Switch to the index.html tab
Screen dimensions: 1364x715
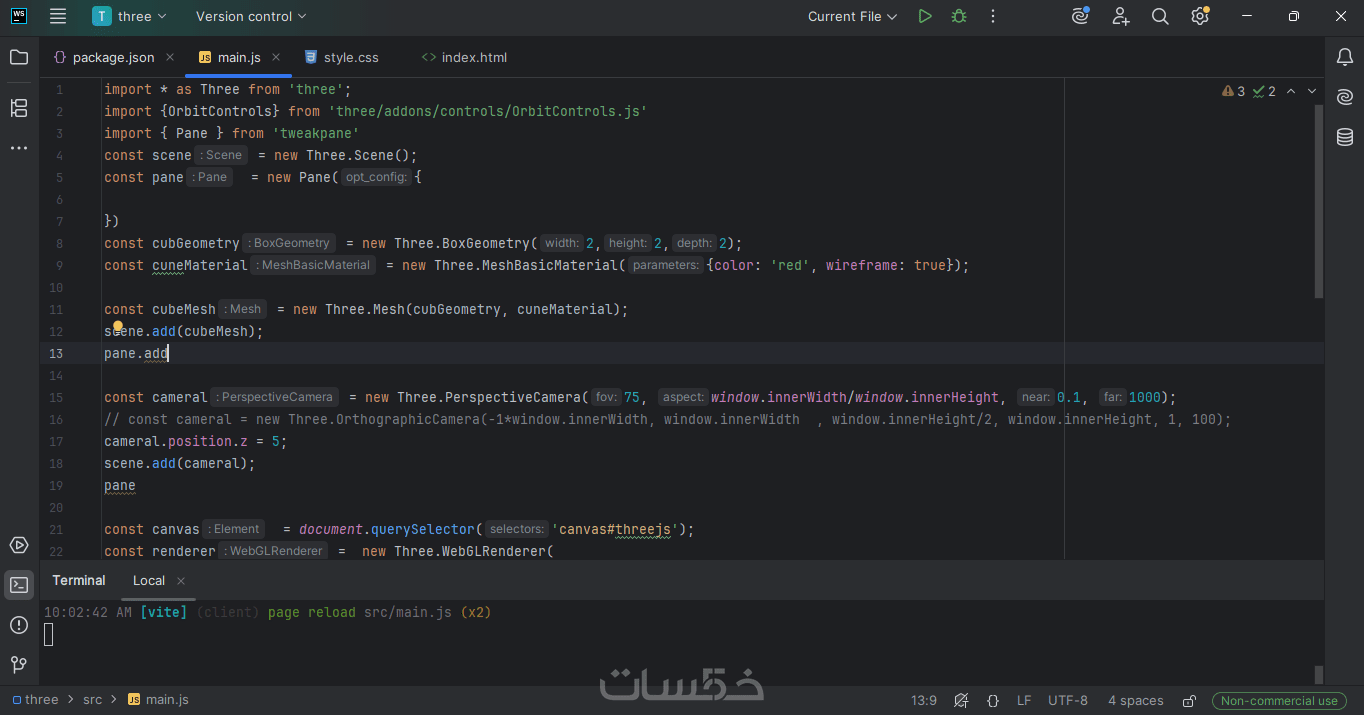pyautogui.click(x=465, y=58)
